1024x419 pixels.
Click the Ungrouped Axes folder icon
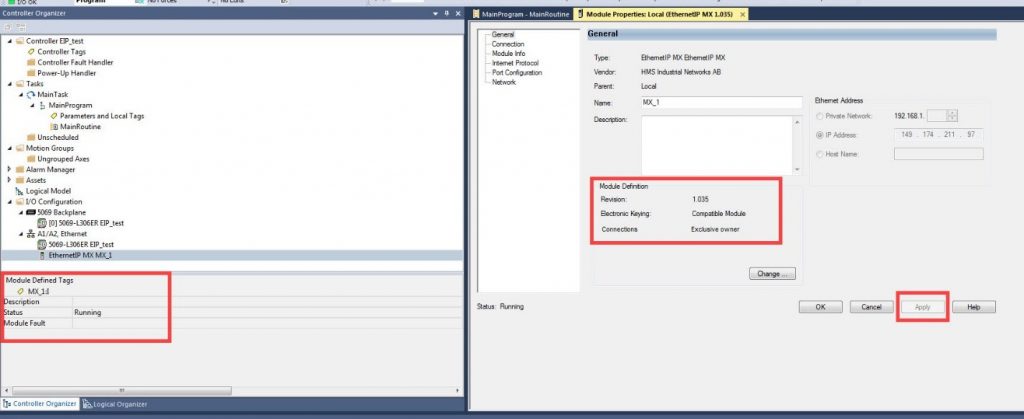pos(31,159)
